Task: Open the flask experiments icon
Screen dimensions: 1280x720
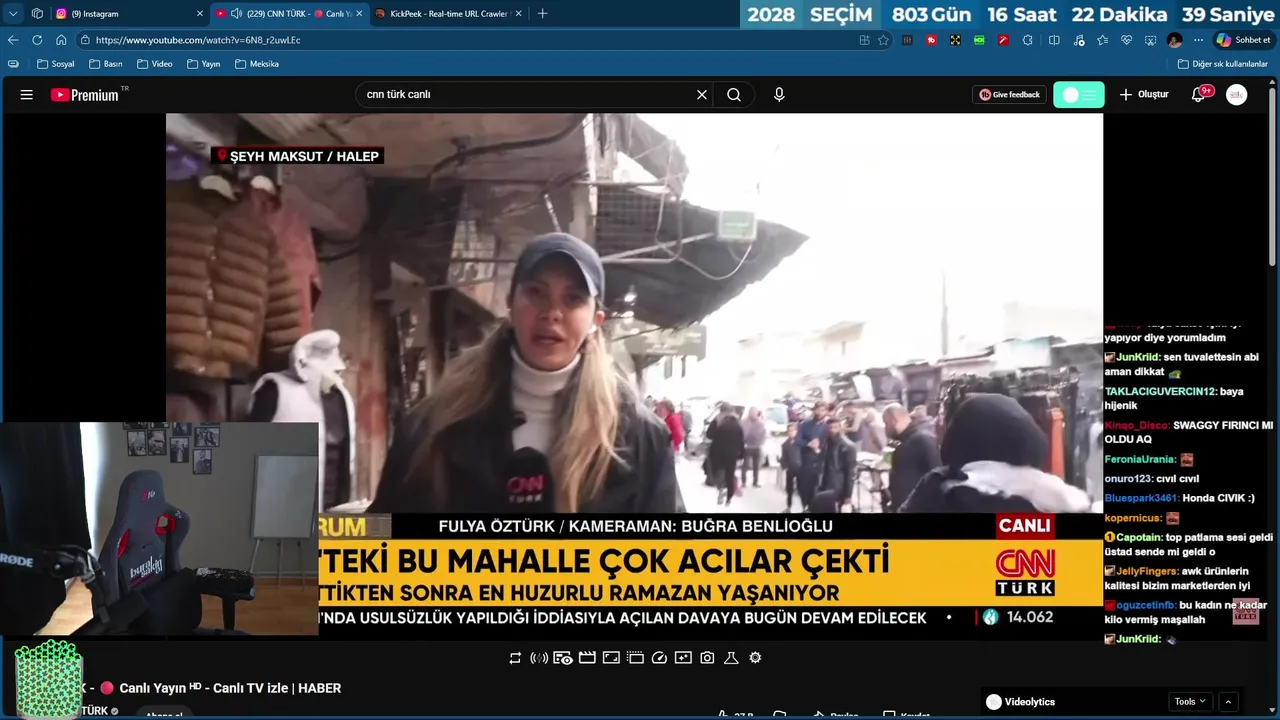Action: pos(731,658)
